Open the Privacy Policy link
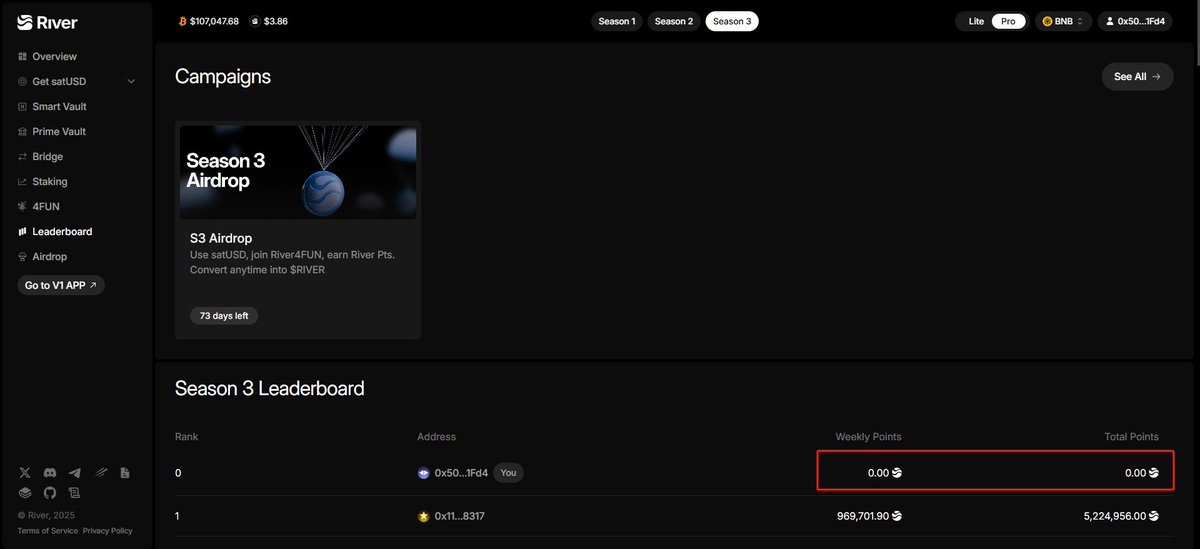 click(x=108, y=531)
